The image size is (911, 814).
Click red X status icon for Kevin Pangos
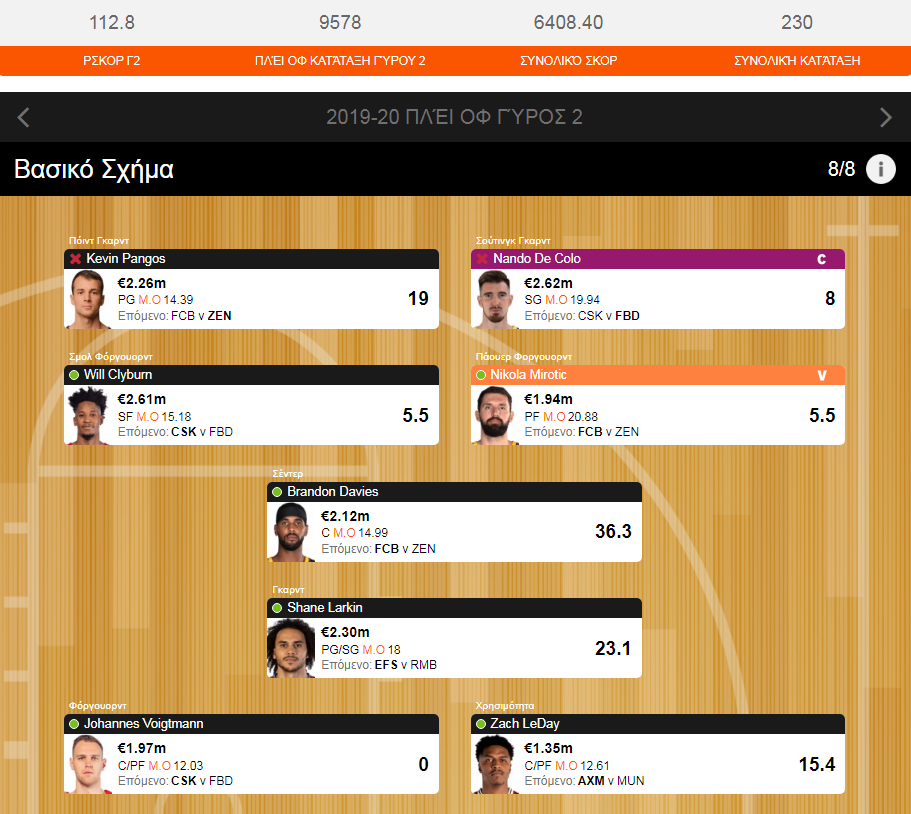[75, 259]
